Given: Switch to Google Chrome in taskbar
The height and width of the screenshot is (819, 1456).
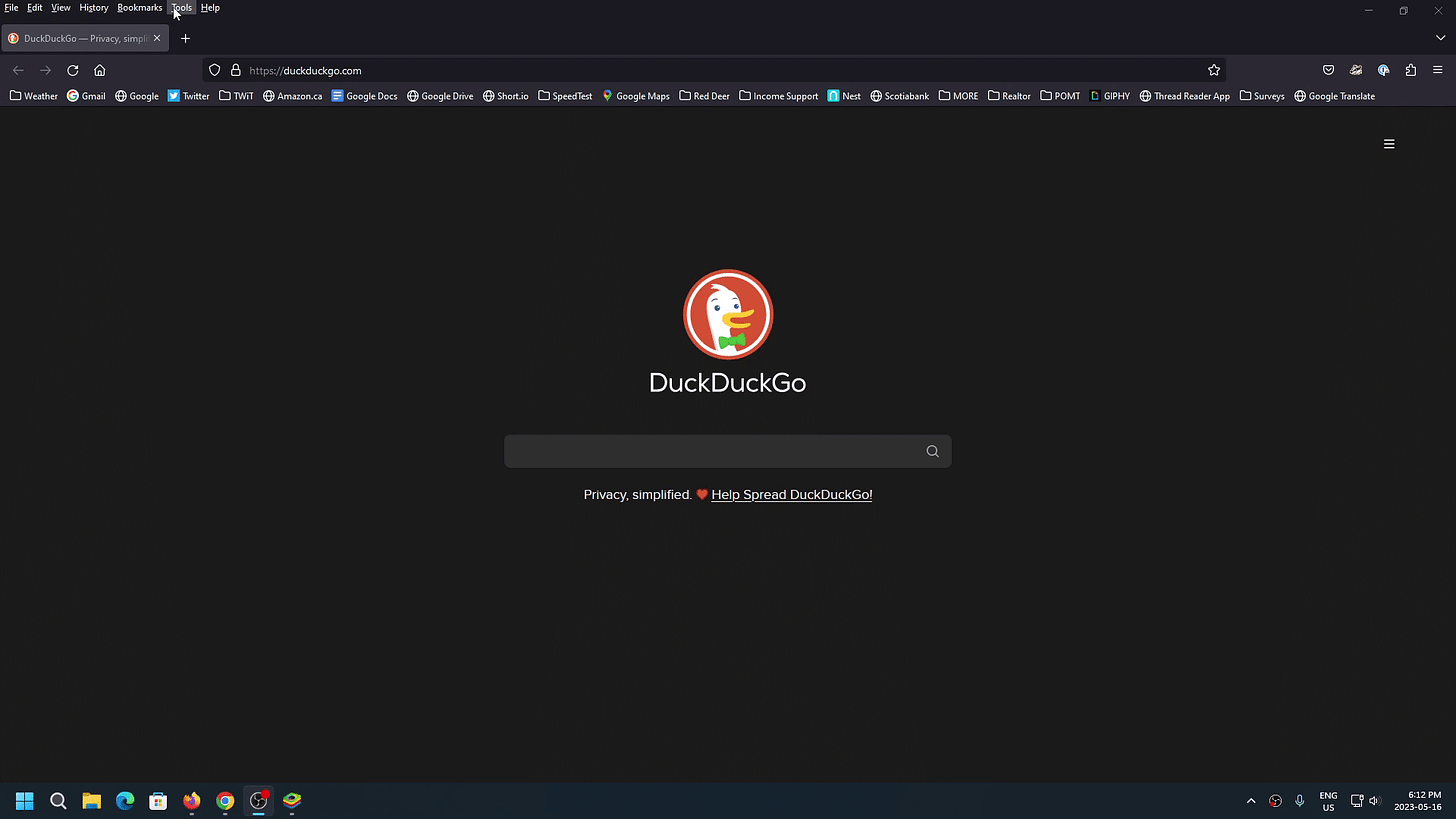Looking at the screenshot, I should tap(225, 800).
